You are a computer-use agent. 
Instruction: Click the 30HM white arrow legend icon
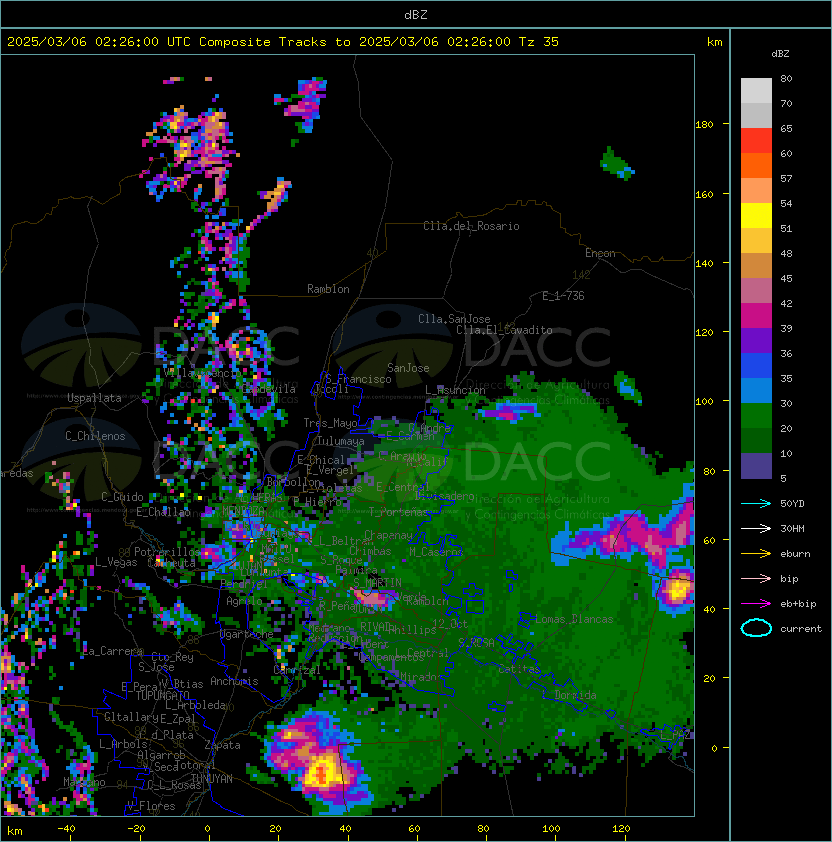756,528
